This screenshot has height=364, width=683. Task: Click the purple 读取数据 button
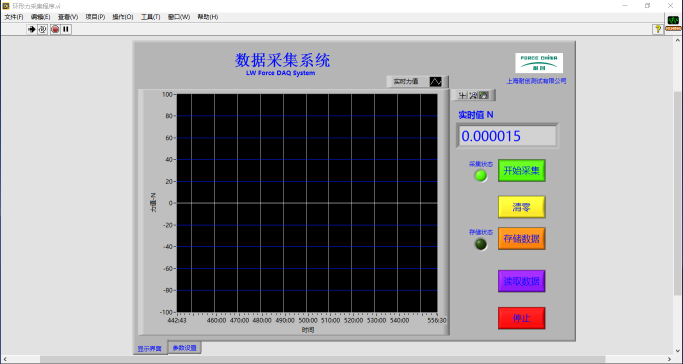click(521, 281)
